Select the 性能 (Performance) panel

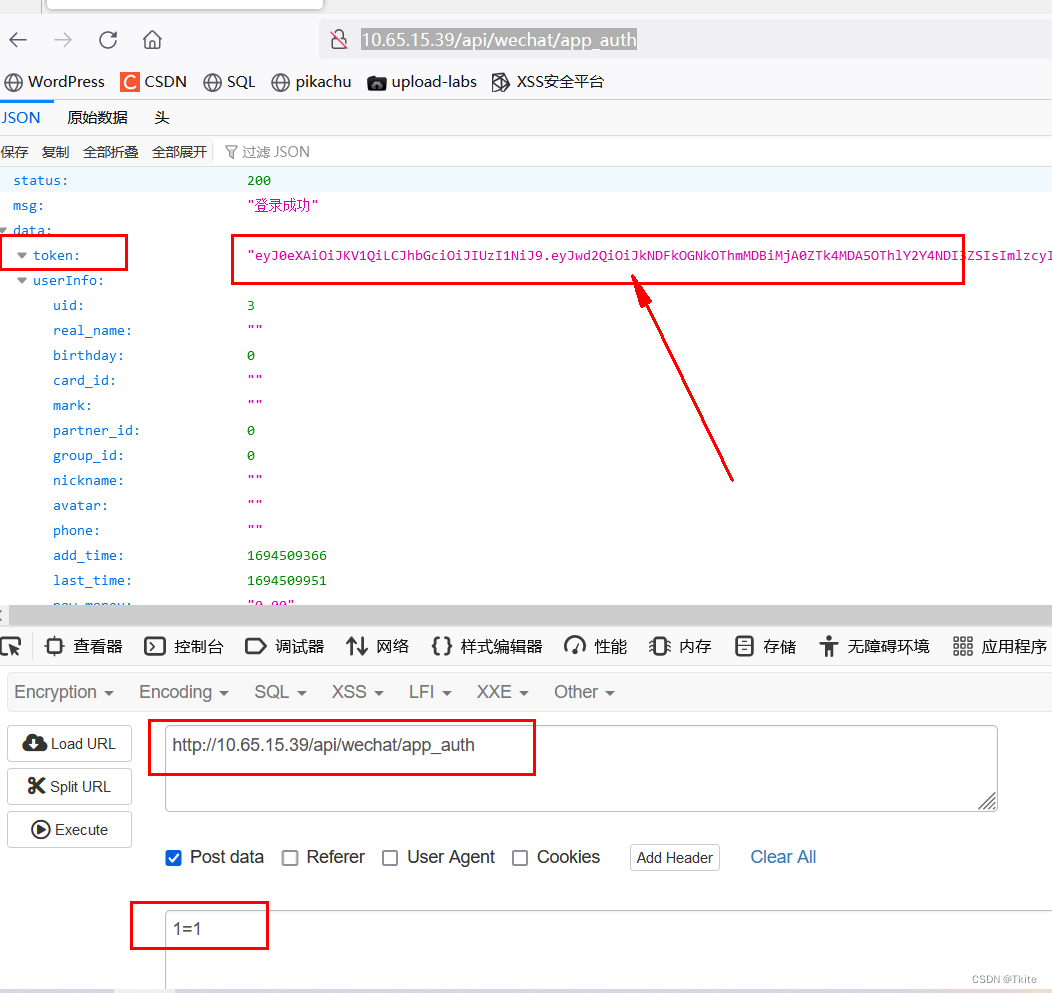point(608,646)
